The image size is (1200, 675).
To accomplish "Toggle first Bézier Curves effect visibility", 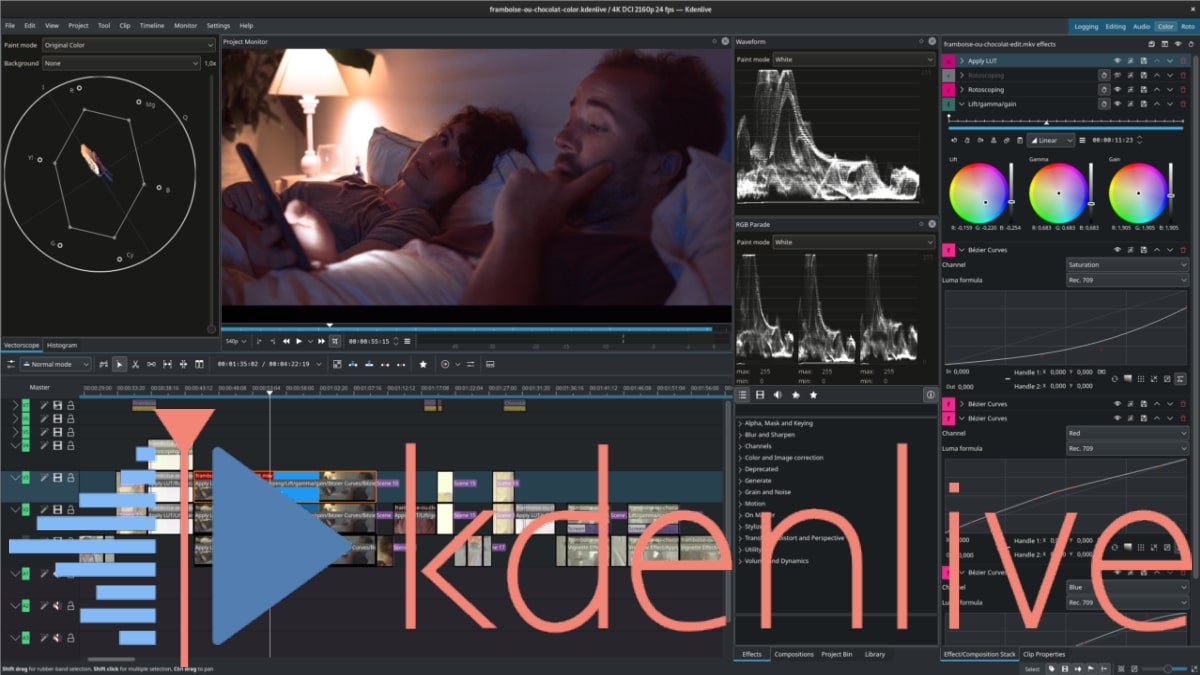I will tap(1118, 250).
